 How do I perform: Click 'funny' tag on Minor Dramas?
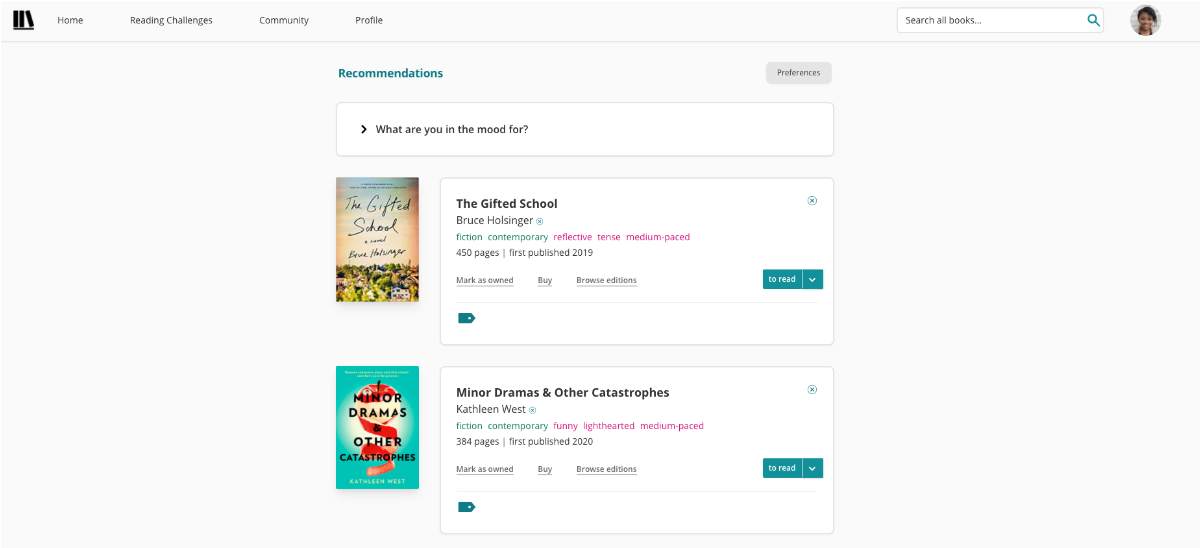tap(566, 426)
